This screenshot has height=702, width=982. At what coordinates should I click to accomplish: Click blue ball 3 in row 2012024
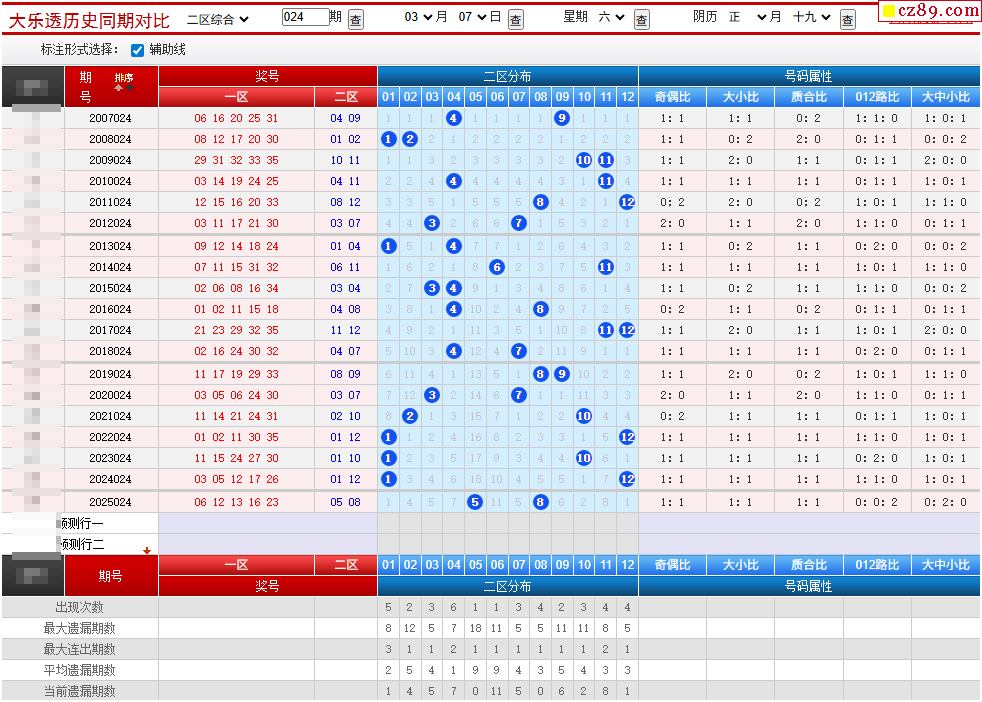point(432,223)
